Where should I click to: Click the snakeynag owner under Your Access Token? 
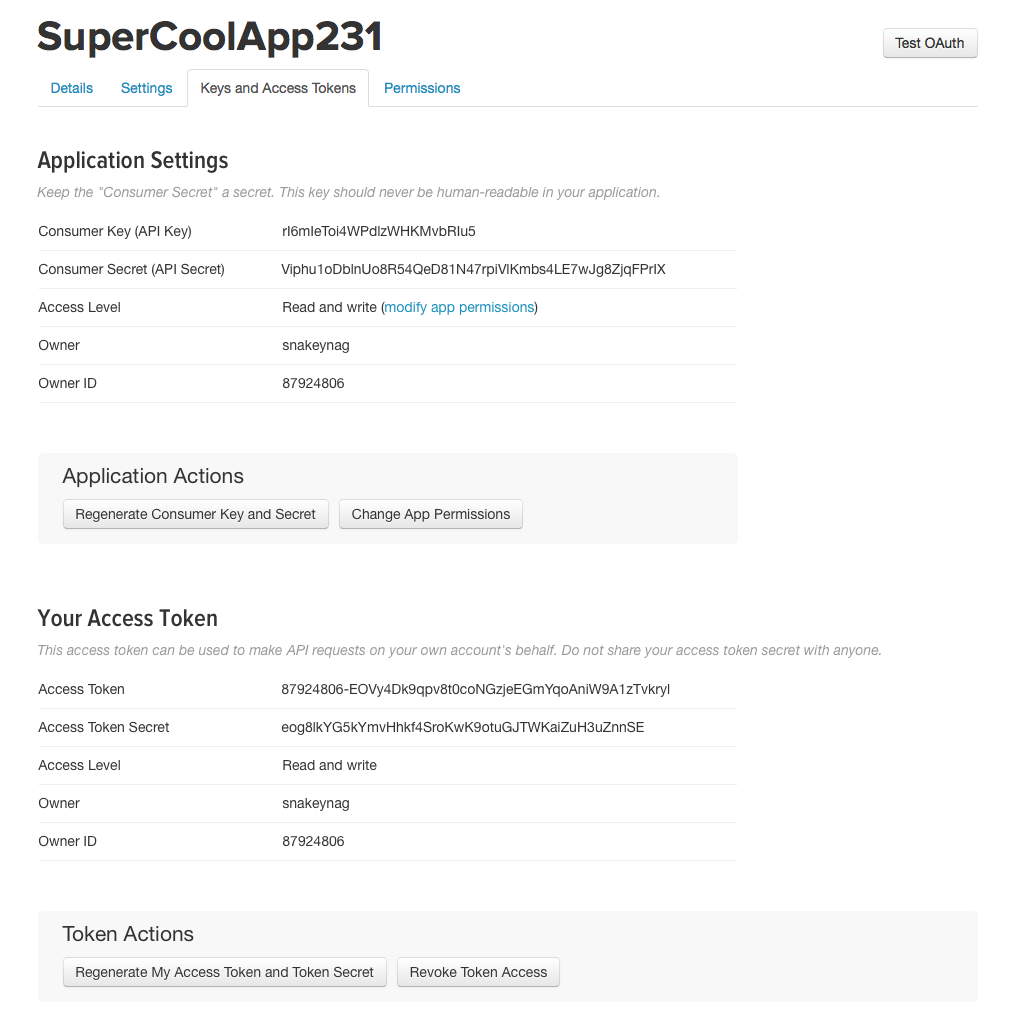[x=316, y=803]
